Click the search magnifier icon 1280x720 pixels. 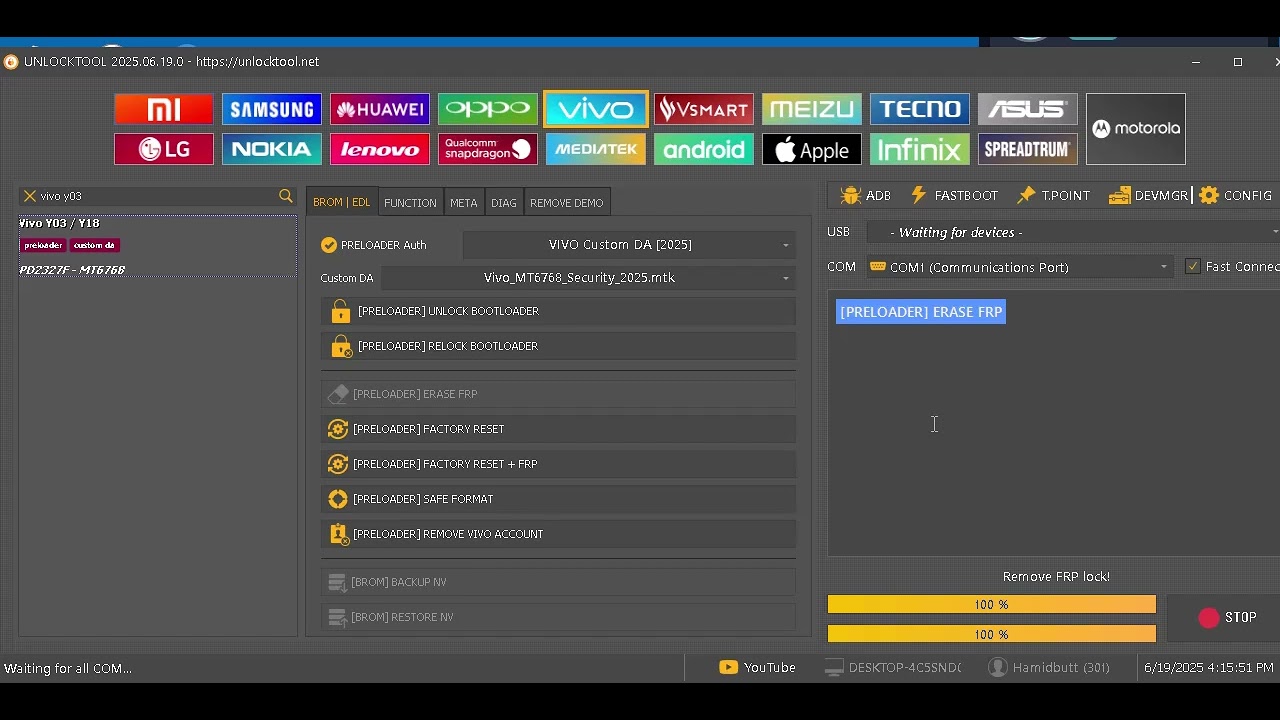pos(286,197)
